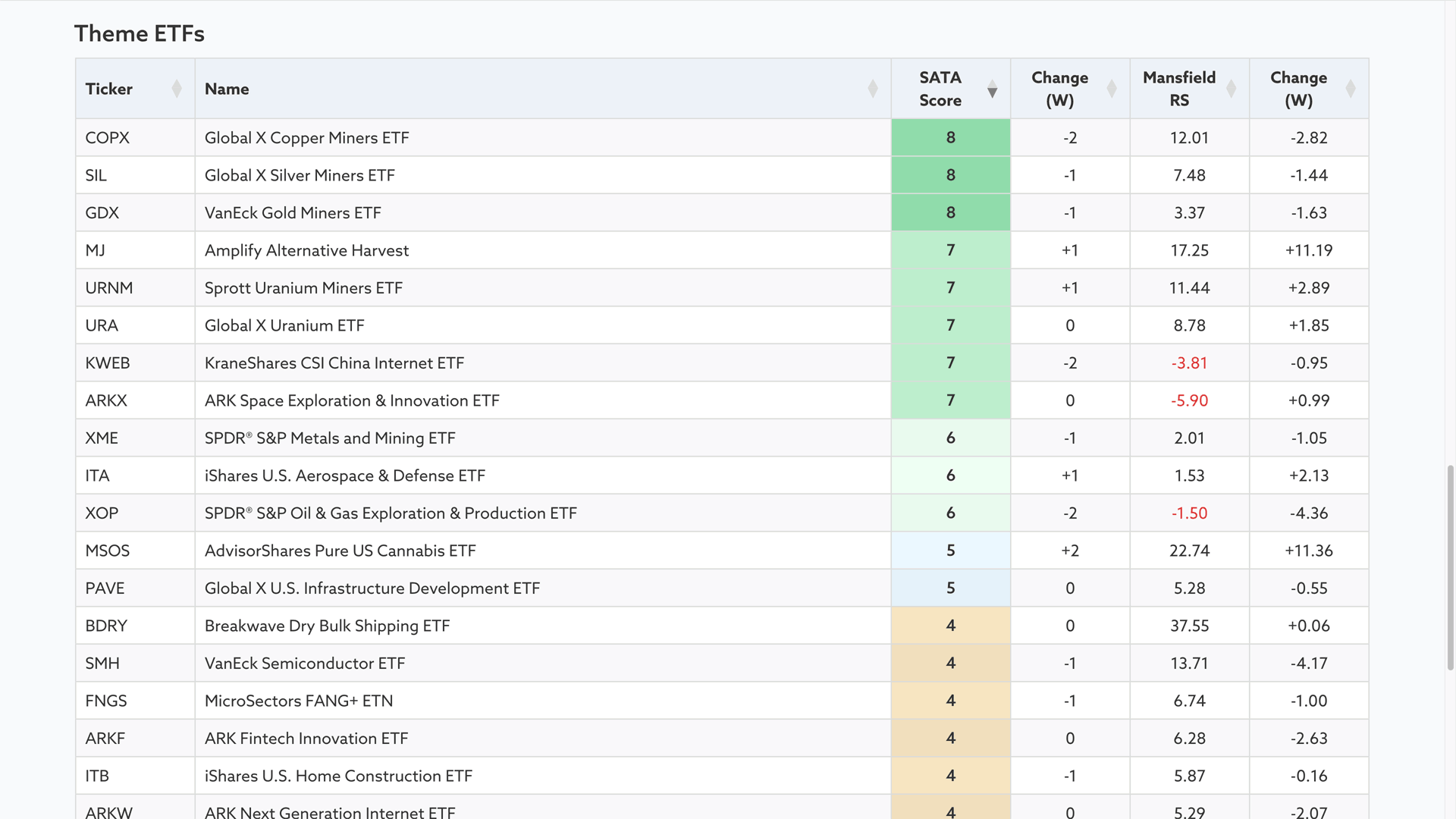The width and height of the screenshot is (1456, 819).
Task: Click VanEck Semiconductor ETF row name
Action: tap(305, 664)
